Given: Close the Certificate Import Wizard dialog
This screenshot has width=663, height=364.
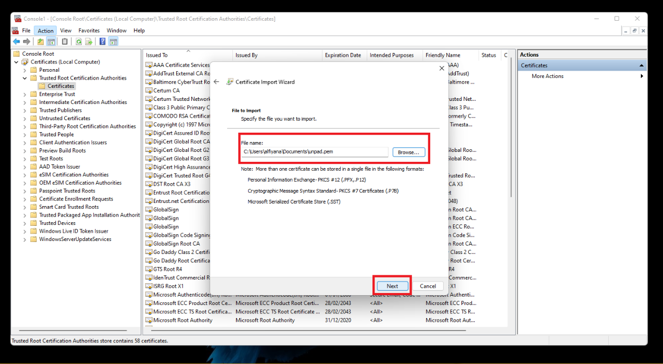Looking at the screenshot, I should pos(441,68).
